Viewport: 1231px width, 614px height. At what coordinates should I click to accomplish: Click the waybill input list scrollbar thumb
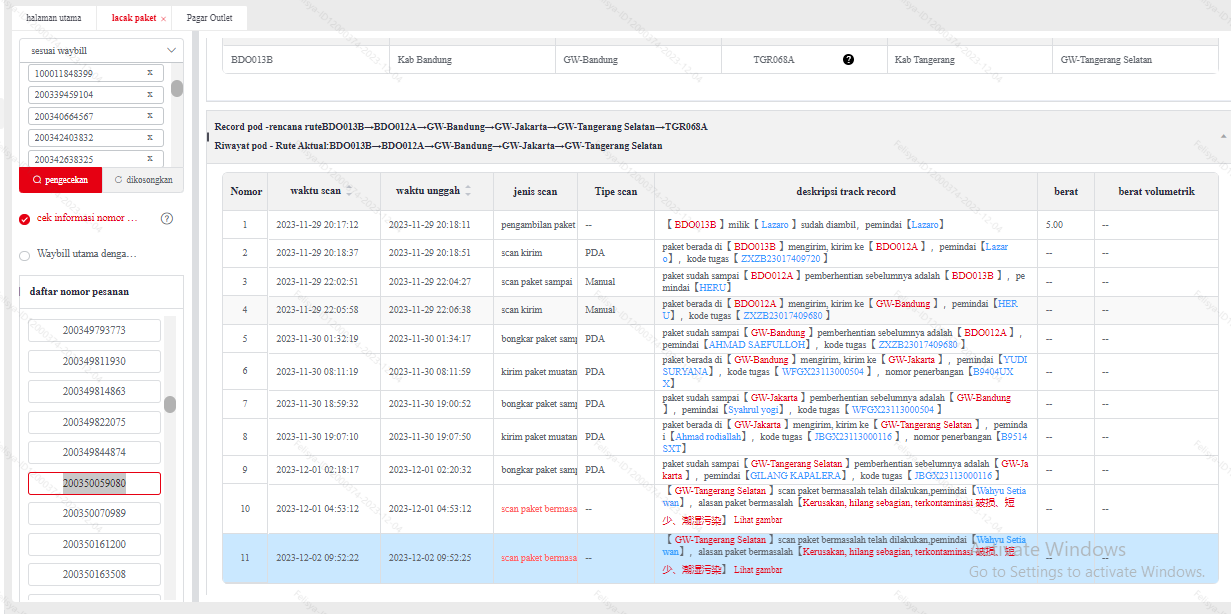point(177,88)
